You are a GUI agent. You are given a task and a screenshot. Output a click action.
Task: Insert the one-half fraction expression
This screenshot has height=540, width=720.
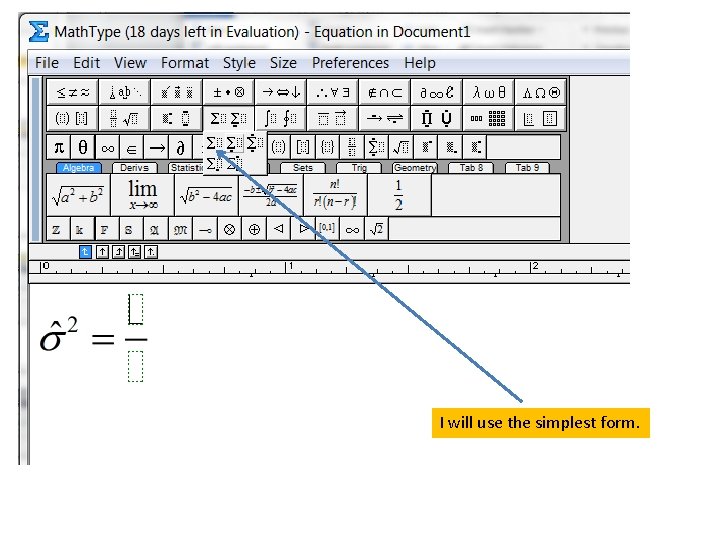pyautogui.click(x=399, y=195)
